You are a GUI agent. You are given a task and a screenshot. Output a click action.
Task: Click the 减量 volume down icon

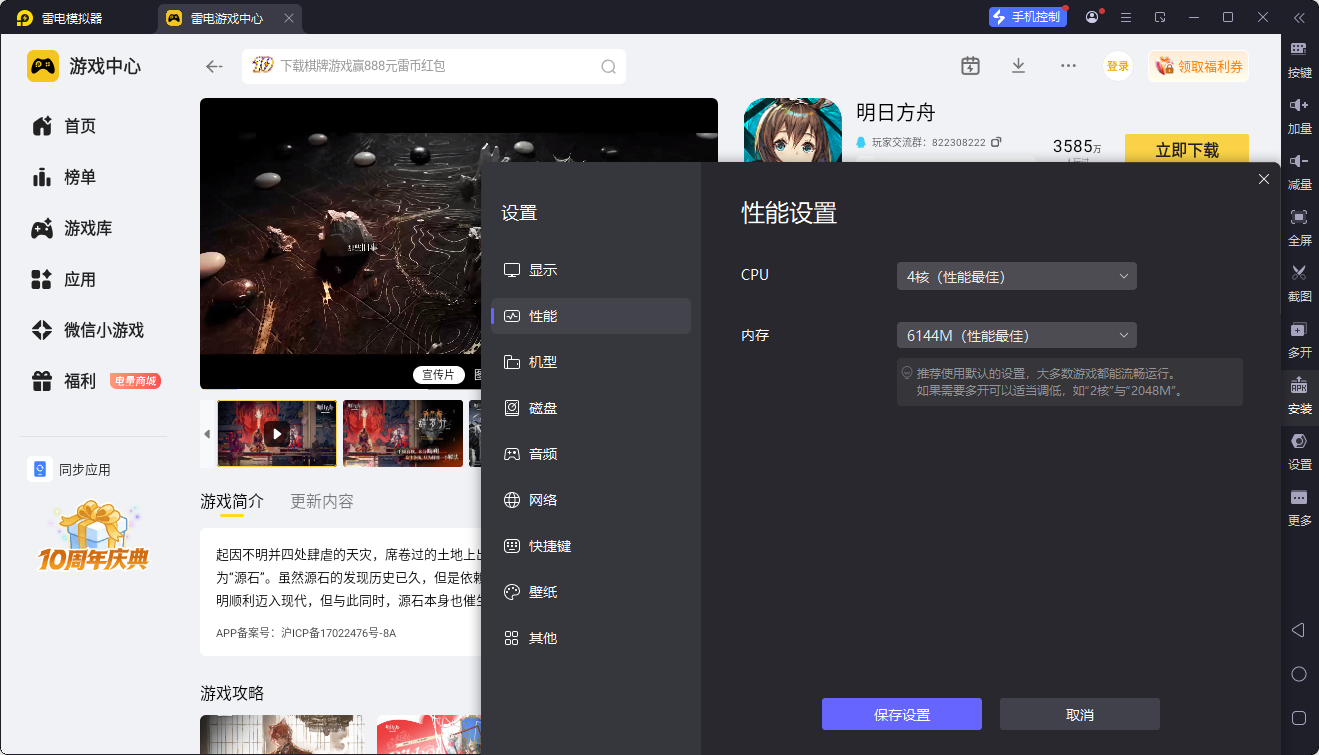[1299, 161]
